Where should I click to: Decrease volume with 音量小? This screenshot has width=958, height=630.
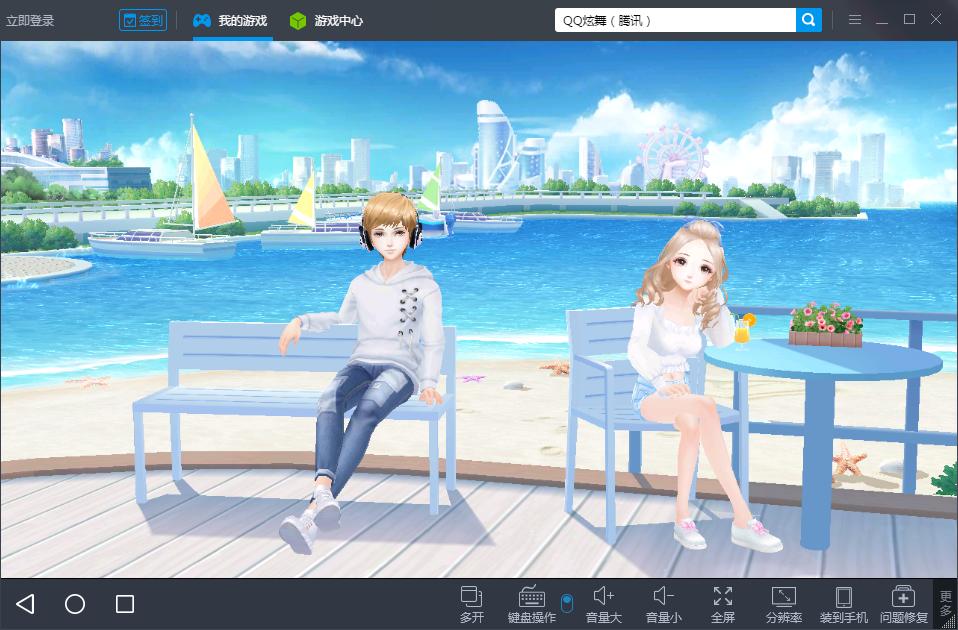[664, 604]
